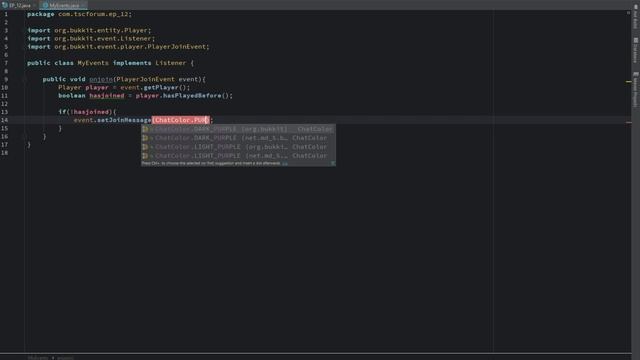Click the onjoin breadcrumb at bottom
This screenshot has width=640, height=360.
click(x=65, y=358)
